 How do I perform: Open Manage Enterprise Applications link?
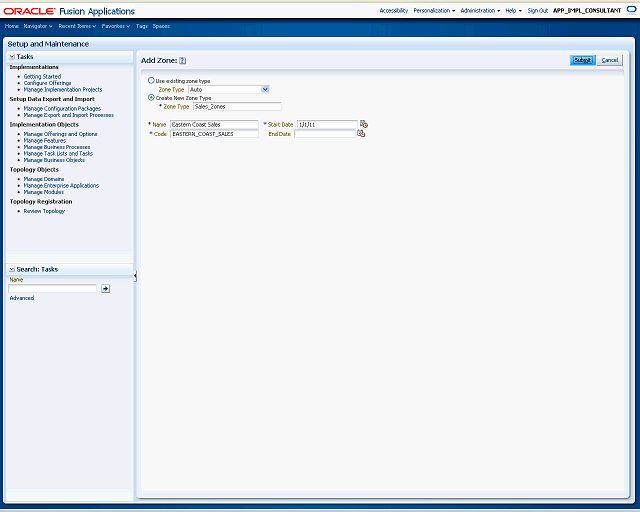click(61, 185)
